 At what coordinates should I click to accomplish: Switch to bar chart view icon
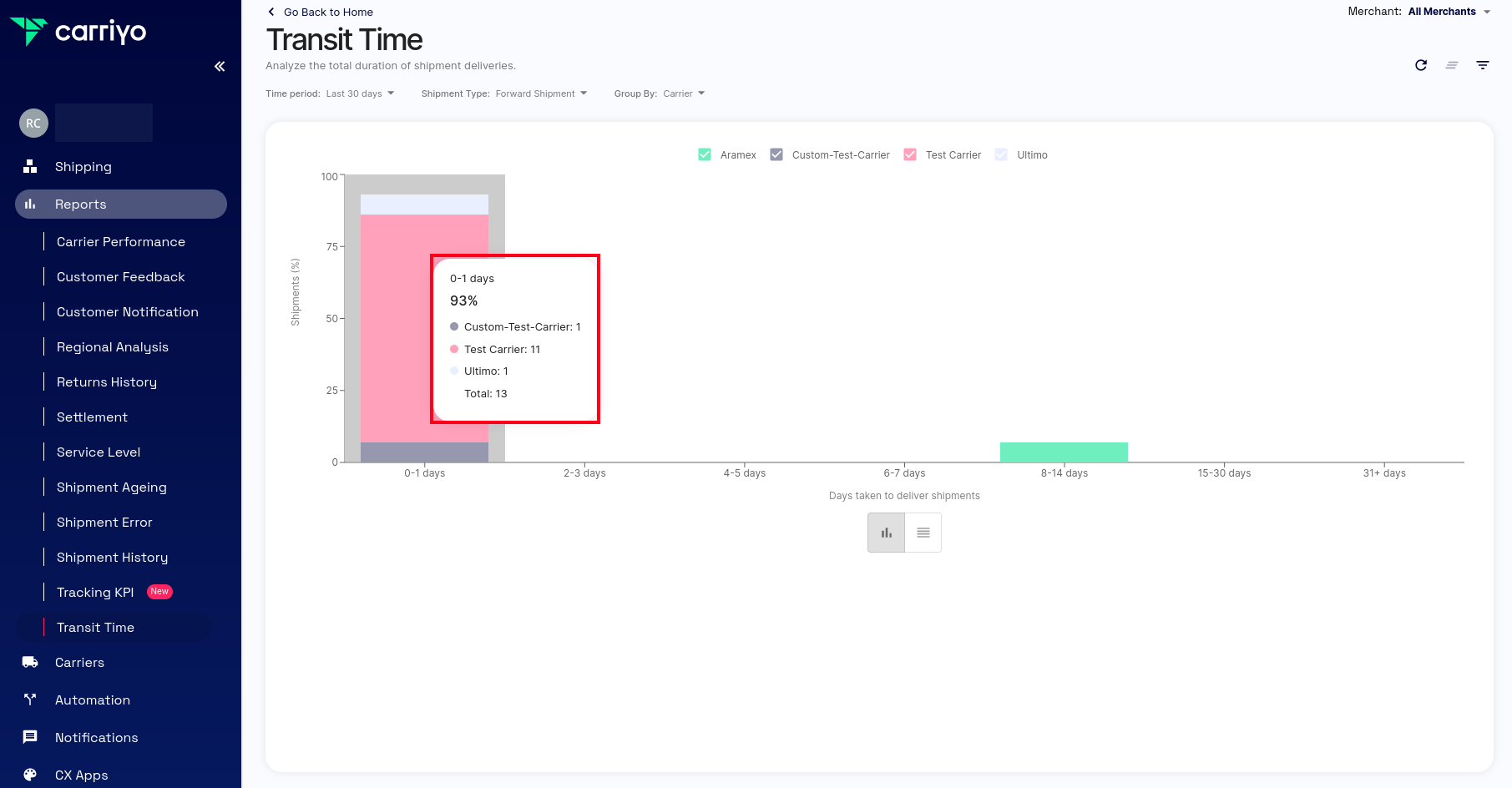(886, 533)
